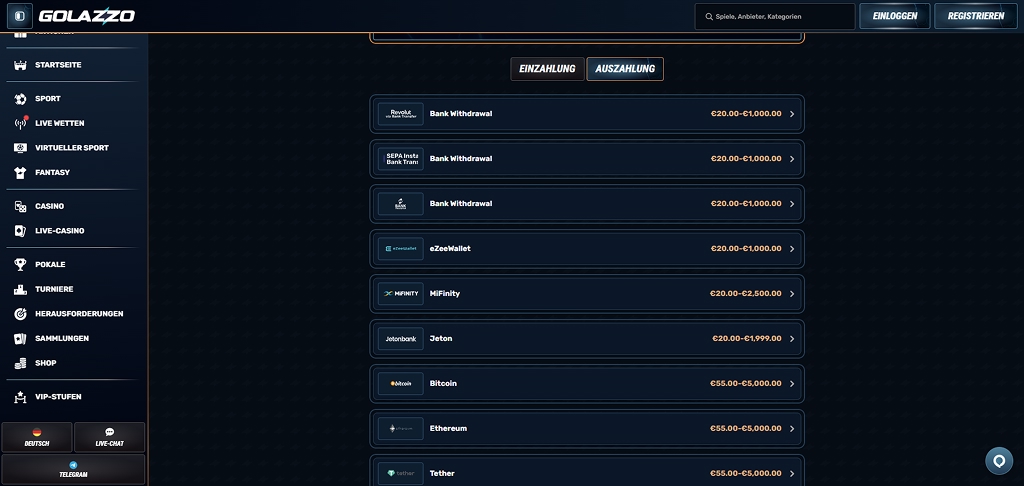The width and height of the screenshot is (1024, 486).
Task: Expand the Jeton row chevron
Action: coord(792,339)
